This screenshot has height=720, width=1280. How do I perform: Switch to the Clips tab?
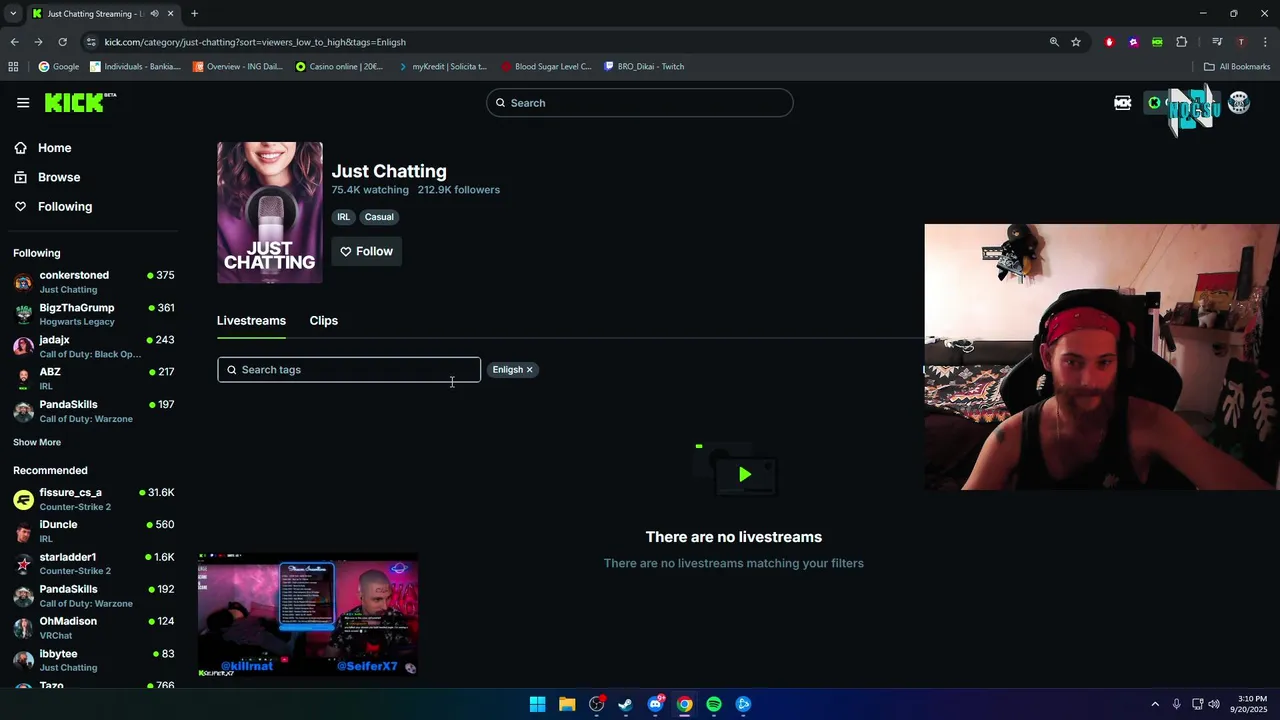(x=323, y=321)
